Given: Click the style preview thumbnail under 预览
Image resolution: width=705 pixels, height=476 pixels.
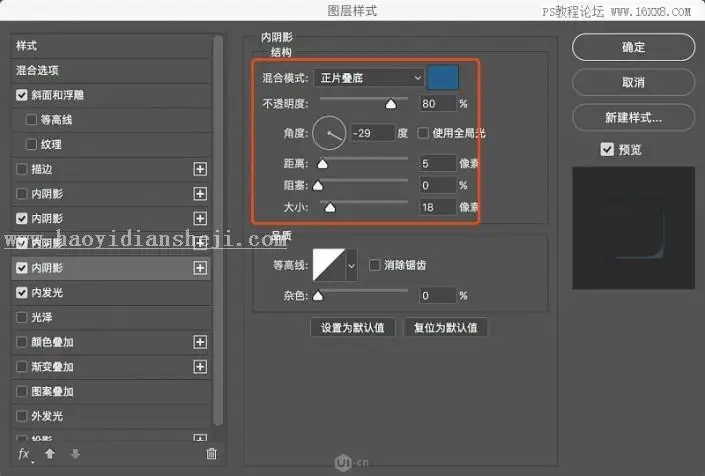Looking at the screenshot, I should 634,228.
